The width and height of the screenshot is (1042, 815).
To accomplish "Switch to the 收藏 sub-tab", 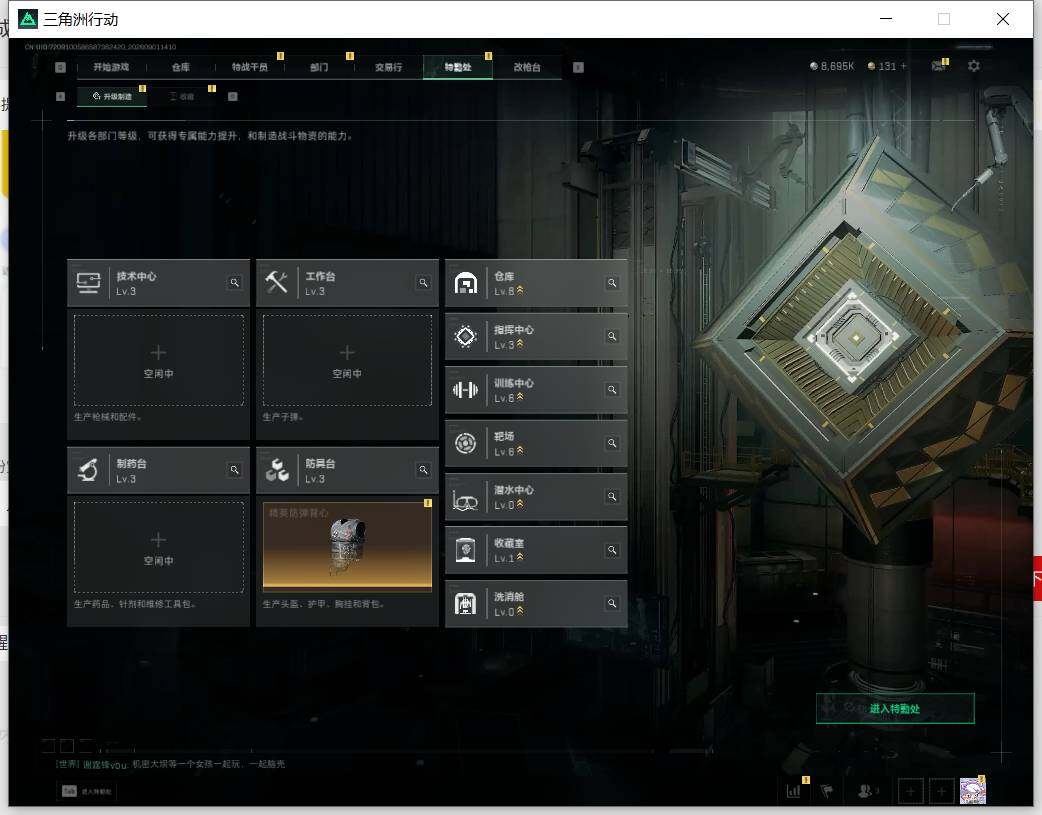I will (x=181, y=96).
